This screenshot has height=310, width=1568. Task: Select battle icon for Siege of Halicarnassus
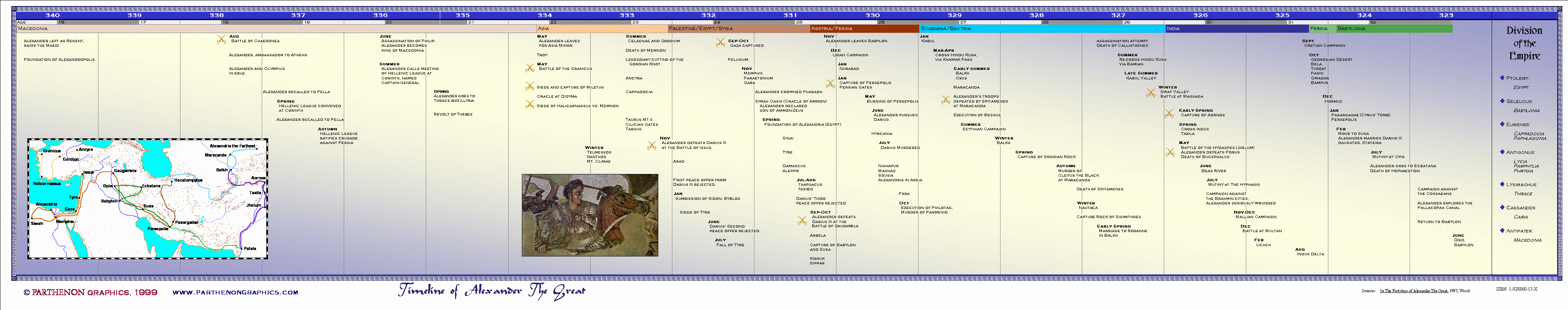click(530, 105)
